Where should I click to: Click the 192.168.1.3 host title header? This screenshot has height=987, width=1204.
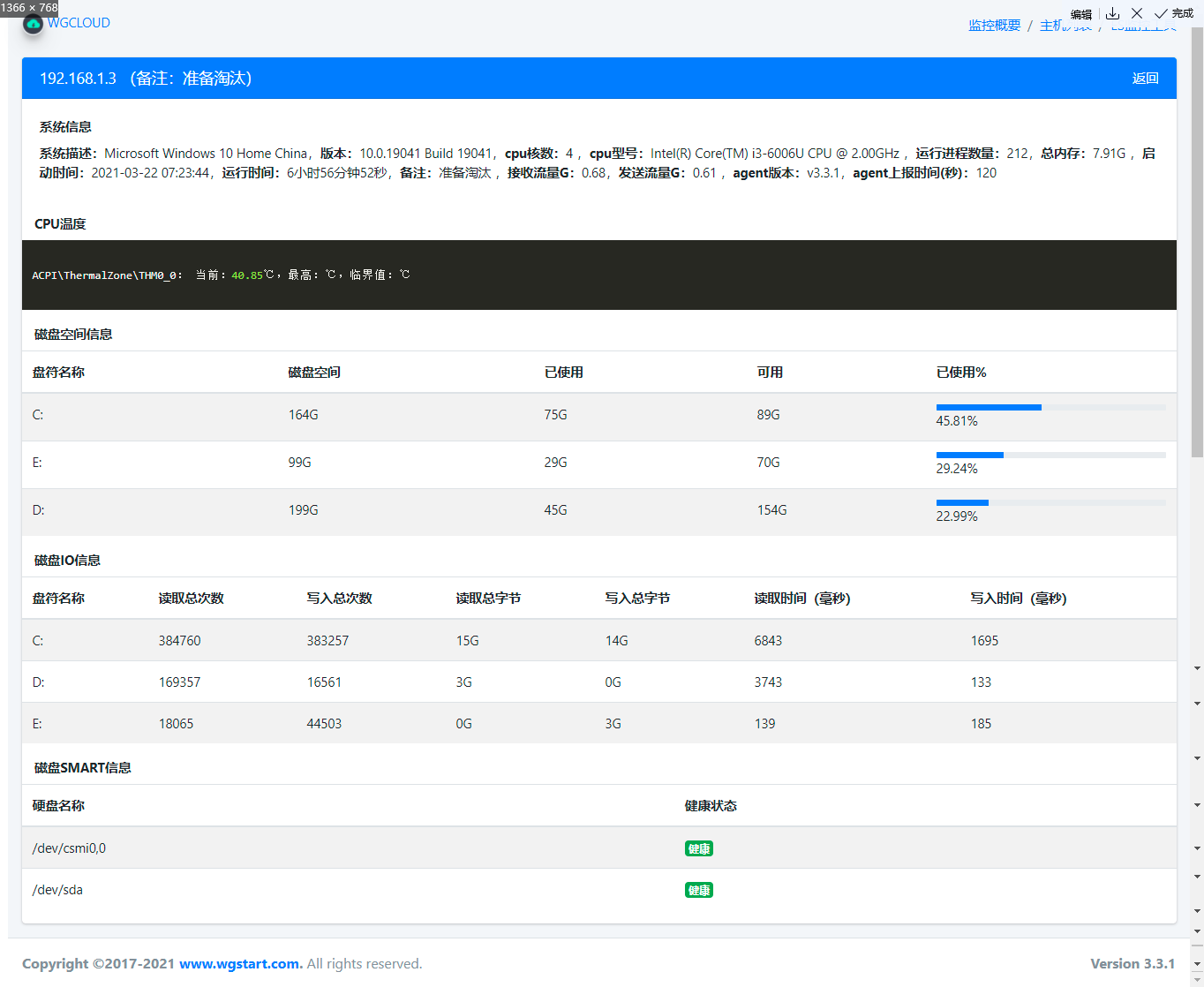click(x=78, y=78)
